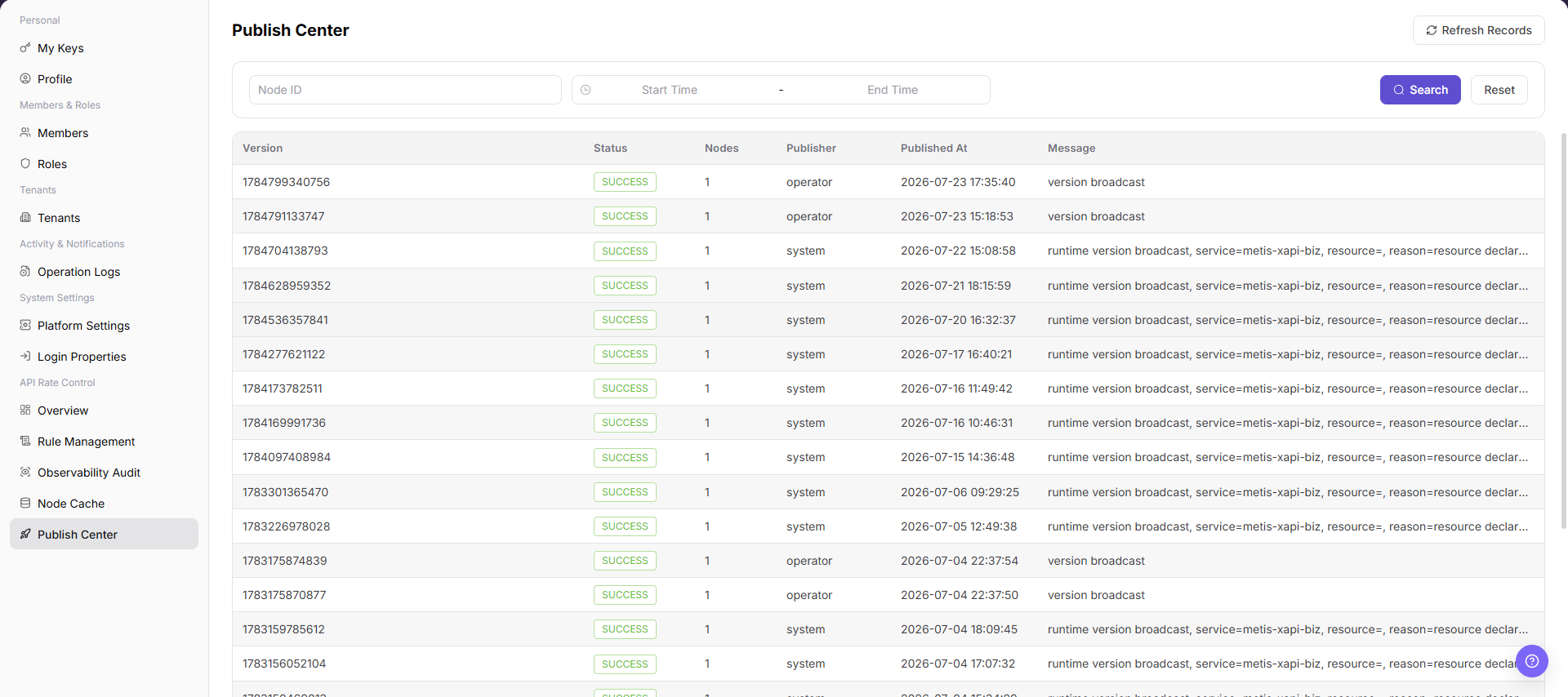Click the Rule Management icon

click(25, 442)
